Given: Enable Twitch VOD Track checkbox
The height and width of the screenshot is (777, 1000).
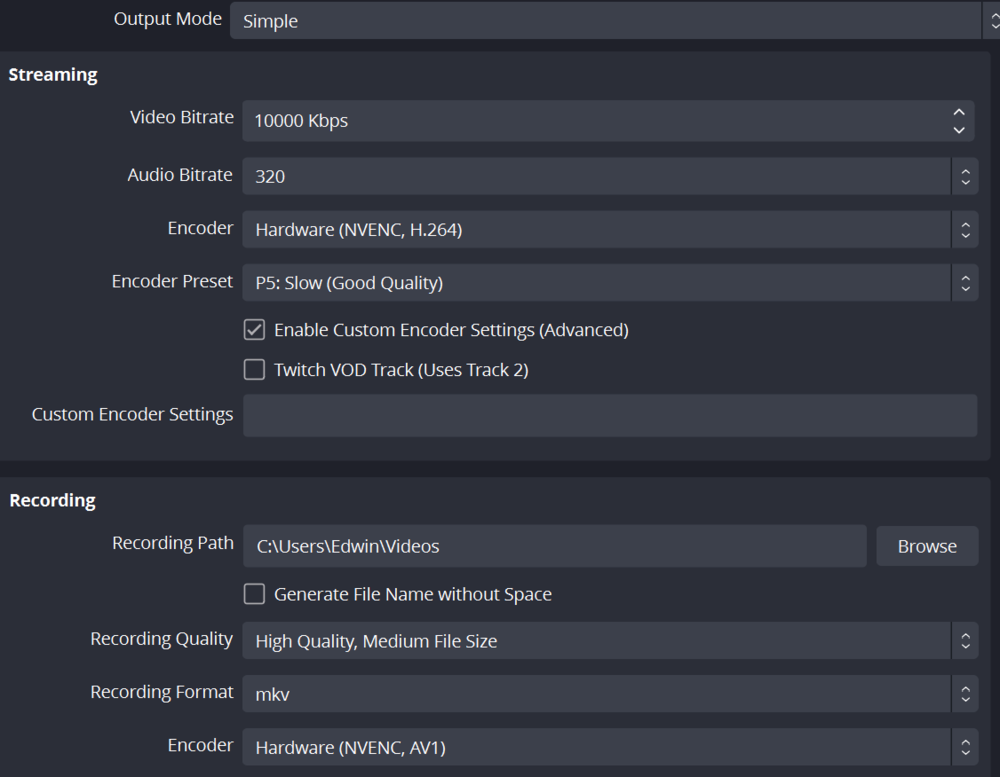Looking at the screenshot, I should click(255, 370).
